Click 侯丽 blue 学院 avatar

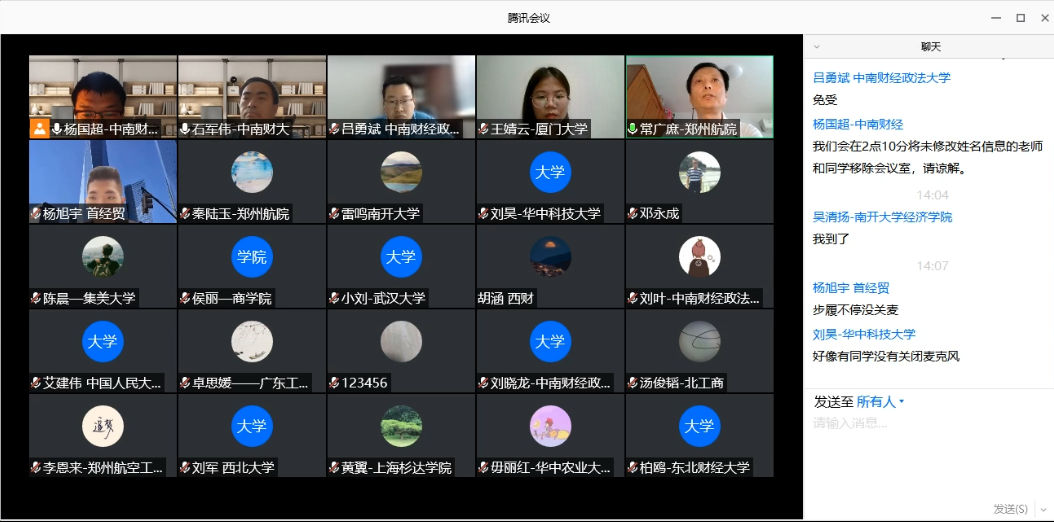pyautogui.click(x=252, y=257)
